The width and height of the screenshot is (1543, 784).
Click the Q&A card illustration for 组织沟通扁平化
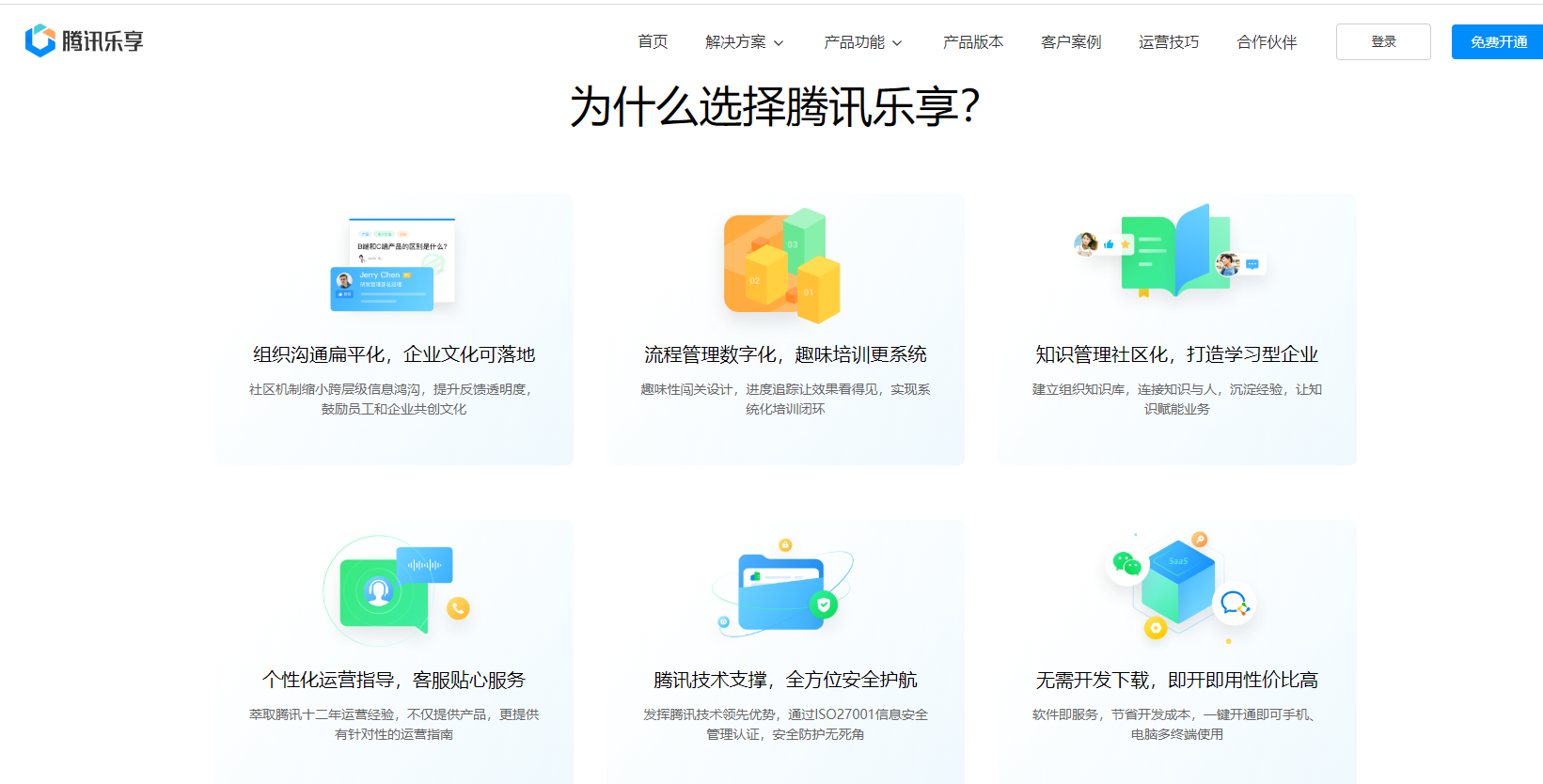[394, 264]
